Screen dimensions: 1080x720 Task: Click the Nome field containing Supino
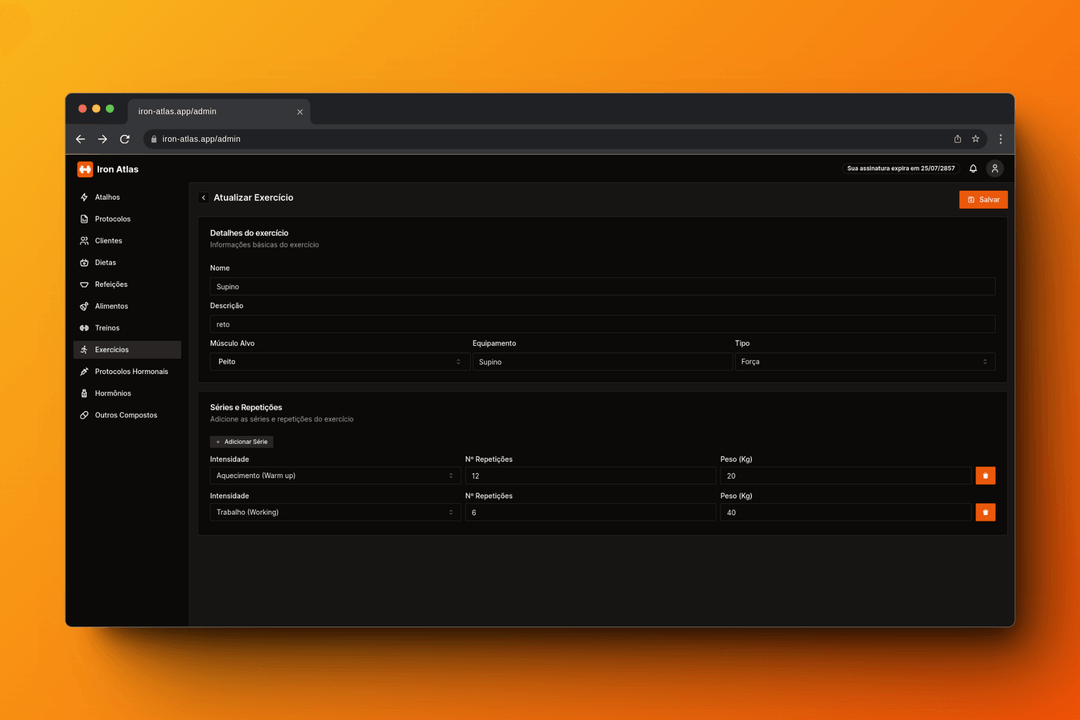click(600, 286)
